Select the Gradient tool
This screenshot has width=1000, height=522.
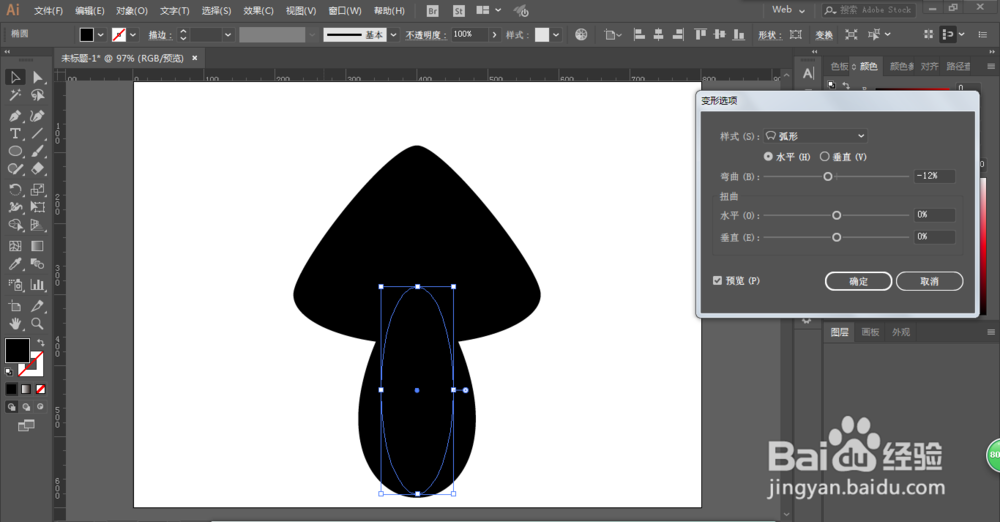pyautogui.click(x=38, y=246)
